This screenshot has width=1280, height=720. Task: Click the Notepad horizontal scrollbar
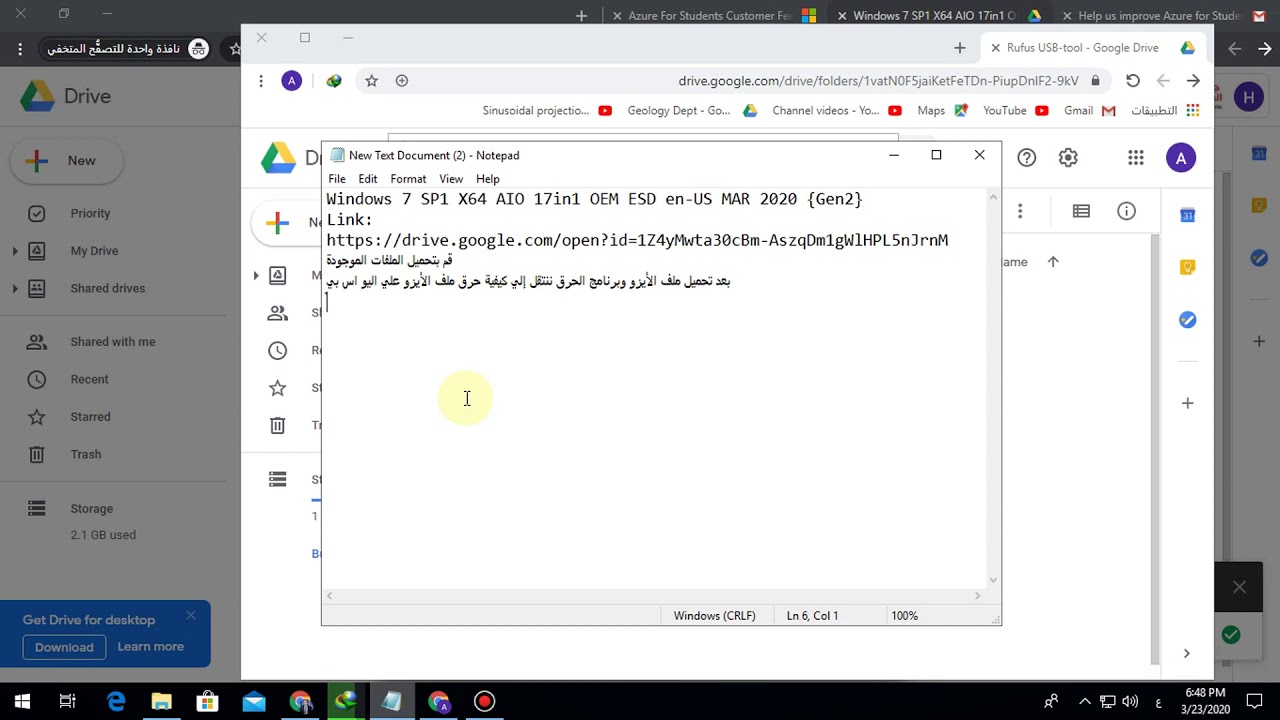(x=654, y=596)
